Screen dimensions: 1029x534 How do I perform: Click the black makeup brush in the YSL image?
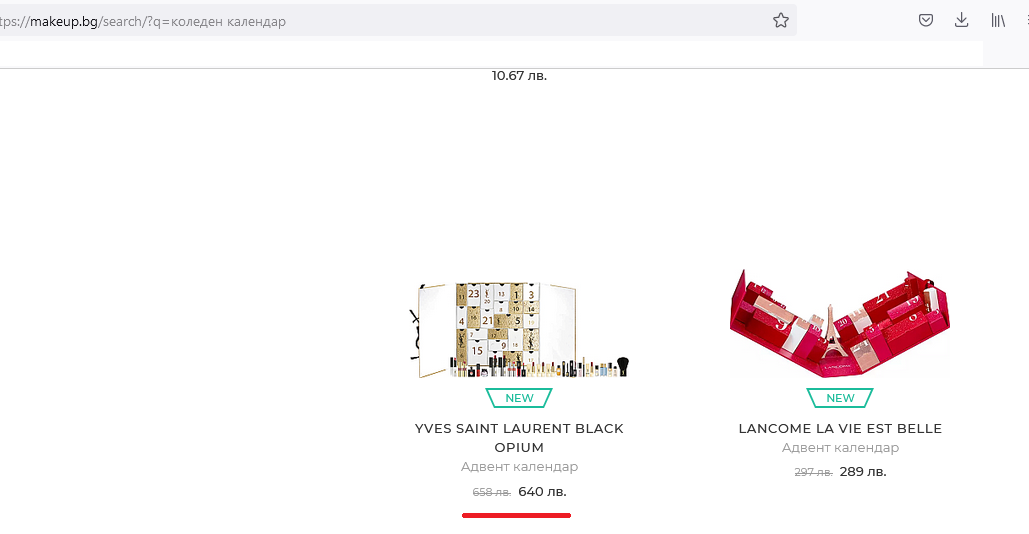(623, 366)
